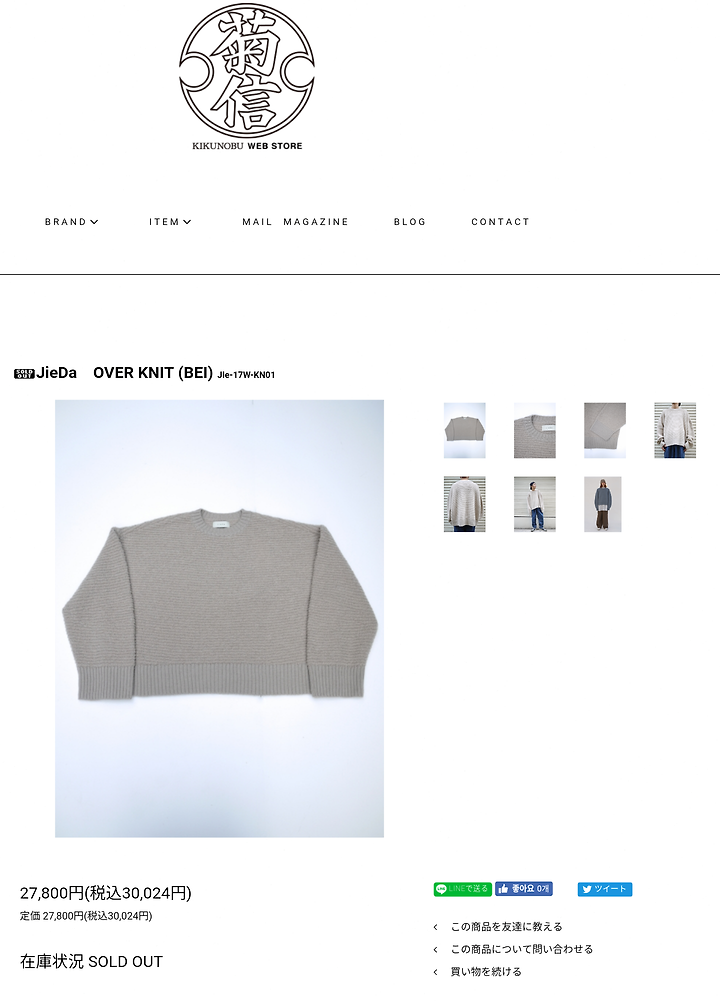
Task: Select the model back view thumbnail
Action: (x=465, y=504)
